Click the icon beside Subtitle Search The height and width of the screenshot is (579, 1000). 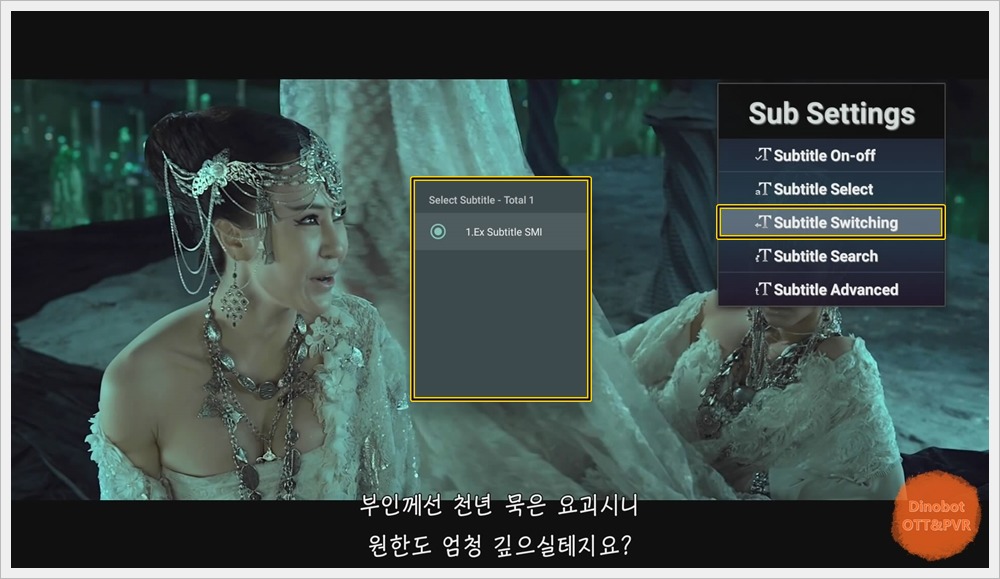[763, 256]
